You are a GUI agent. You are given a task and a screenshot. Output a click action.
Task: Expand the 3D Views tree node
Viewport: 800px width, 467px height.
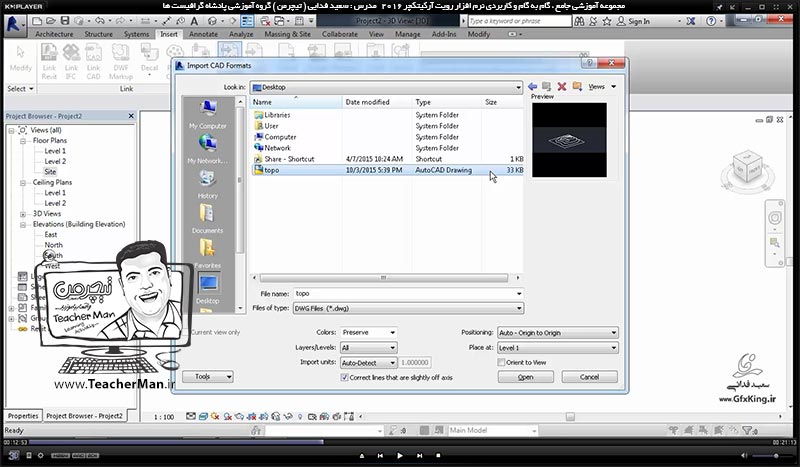click(x=23, y=214)
